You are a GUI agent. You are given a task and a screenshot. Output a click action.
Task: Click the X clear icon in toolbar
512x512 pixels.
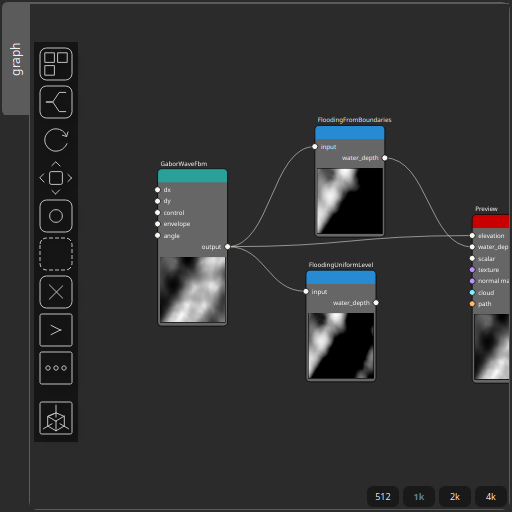[x=56, y=292]
